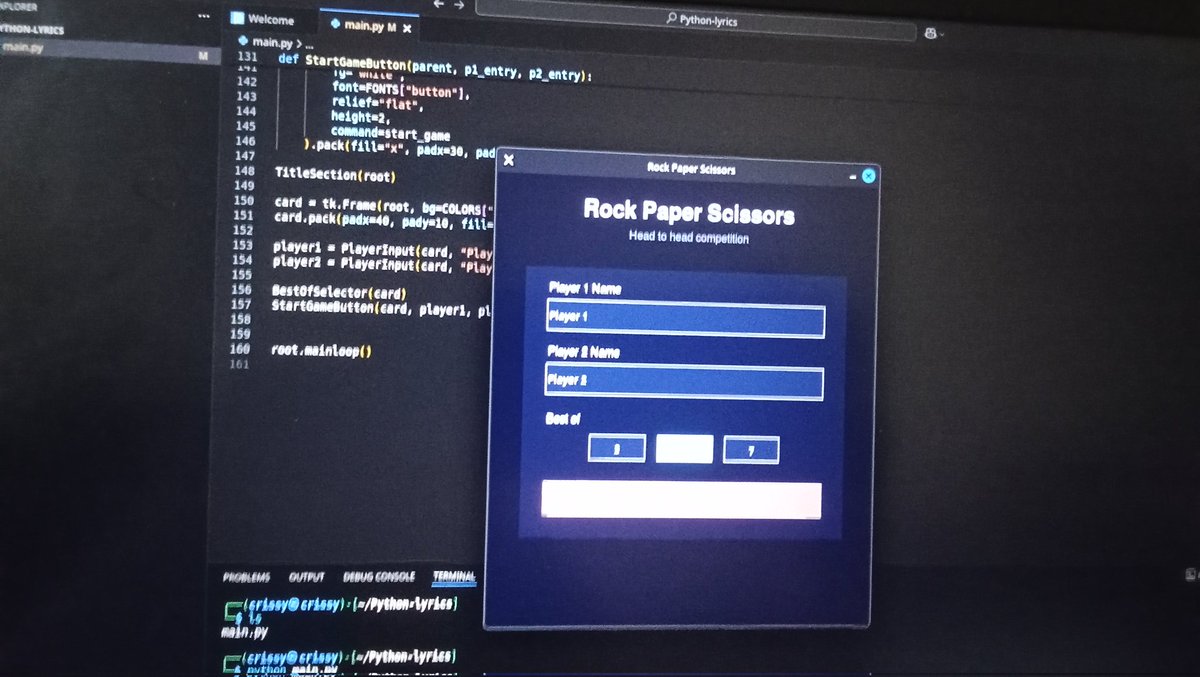
Task: Click code line 160 root.mainloop()
Action: 321,351
